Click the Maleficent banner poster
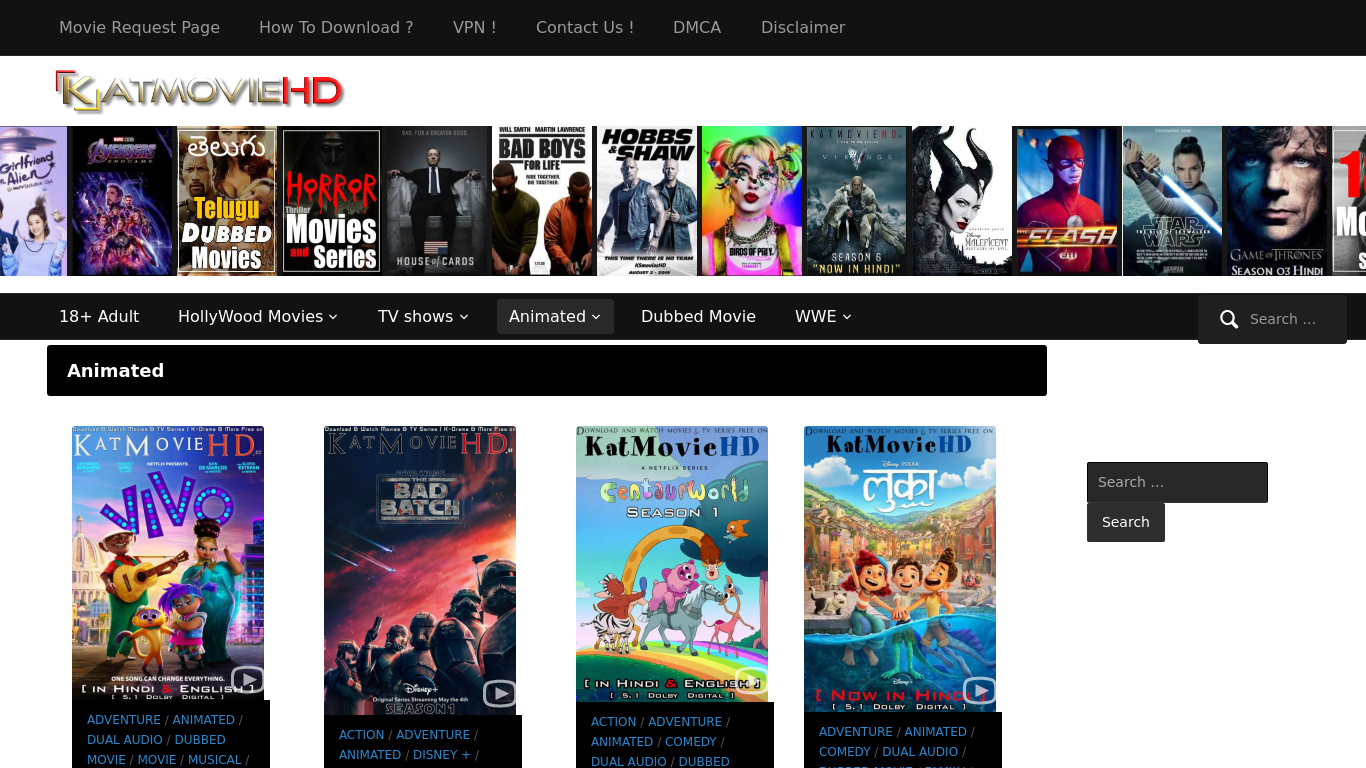Image resolution: width=1366 pixels, height=768 pixels. [962, 201]
